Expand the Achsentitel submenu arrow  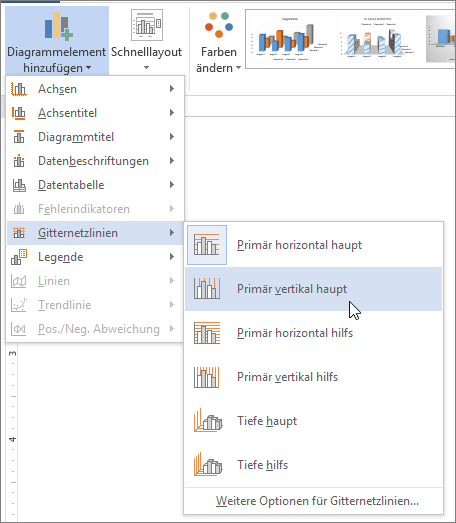click(x=172, y=113)
